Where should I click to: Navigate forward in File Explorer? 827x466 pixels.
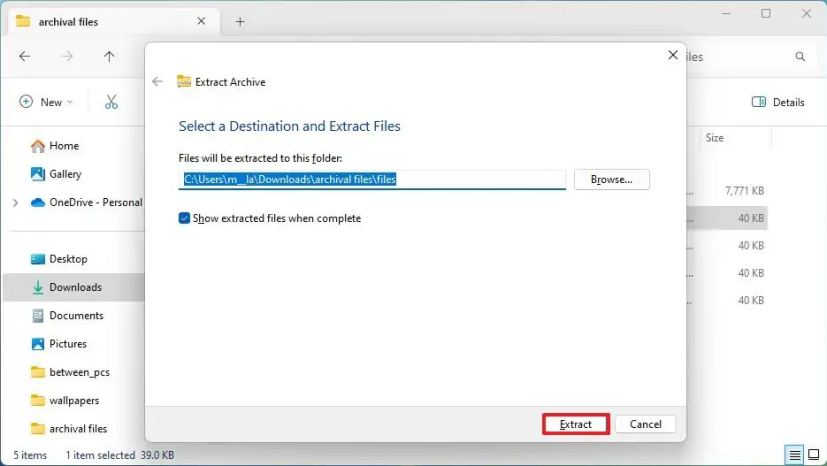(x=67, y=56)
